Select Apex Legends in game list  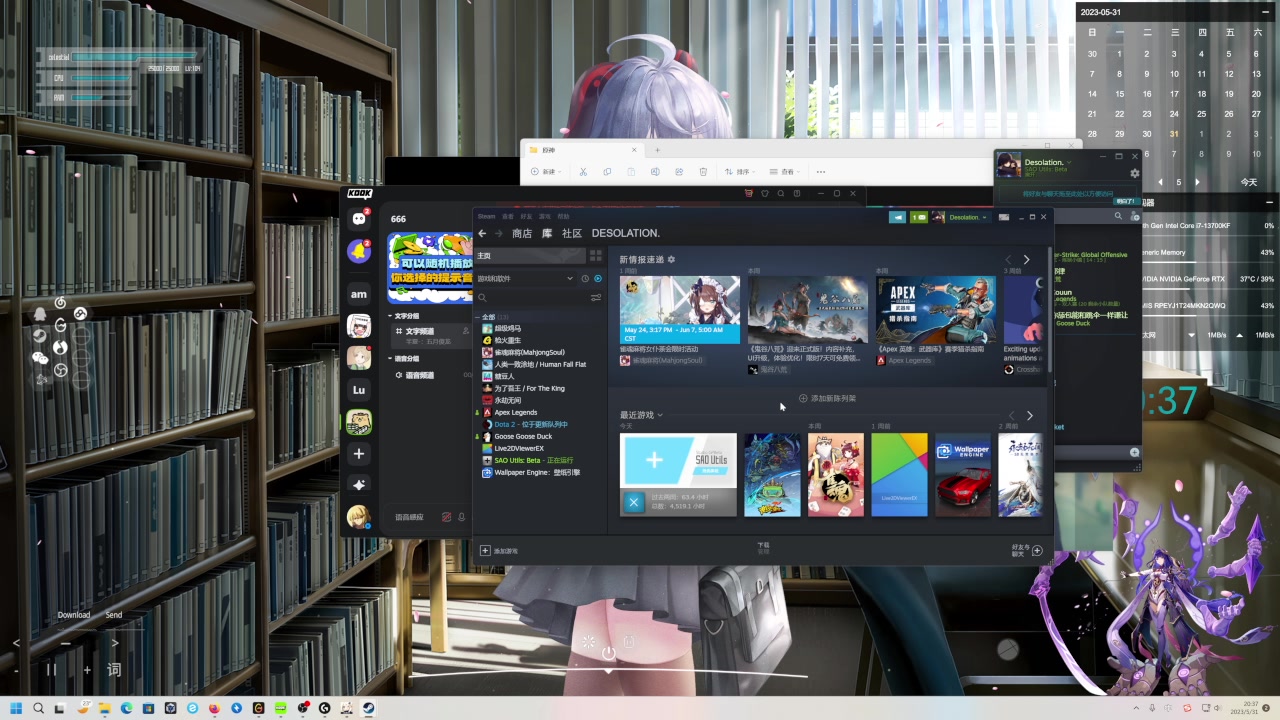click(x=516, y=412)
